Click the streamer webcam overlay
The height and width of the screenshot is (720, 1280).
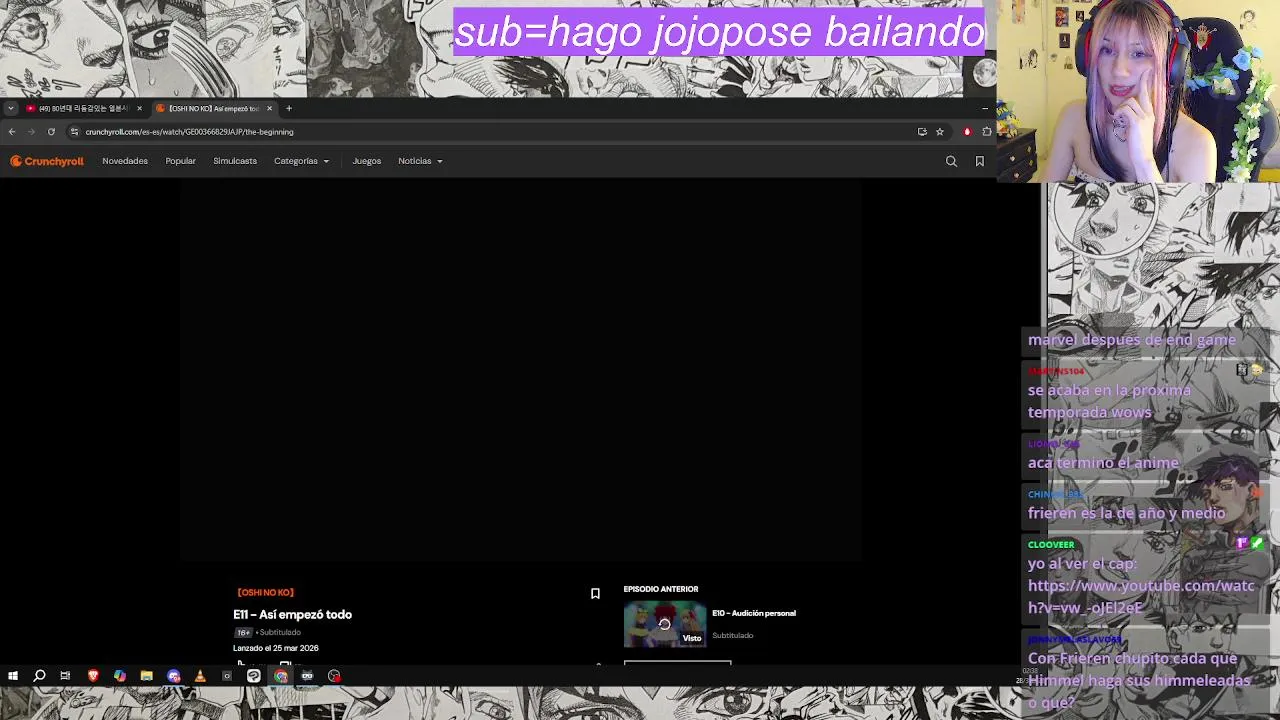point(1138,91)
